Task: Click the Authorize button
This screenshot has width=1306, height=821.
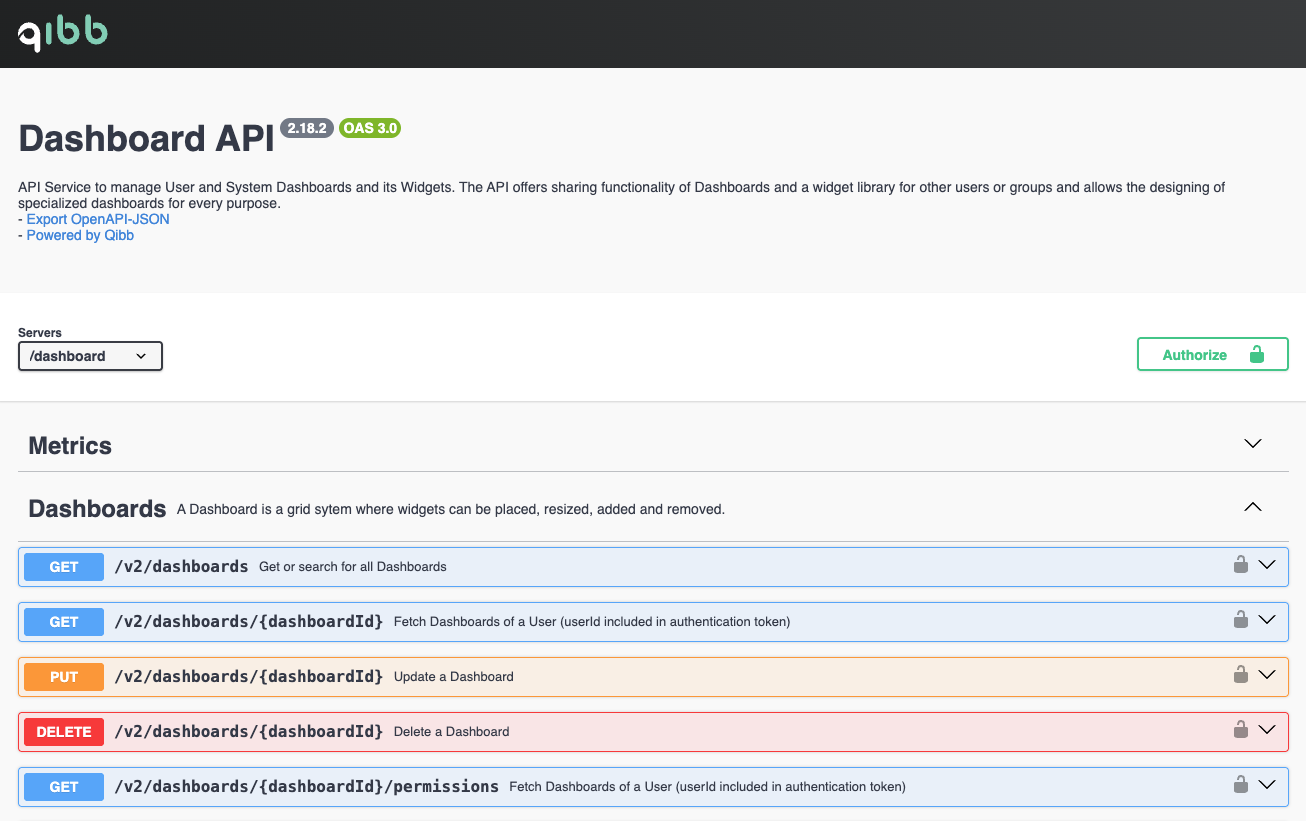Action: [1212, 354]
